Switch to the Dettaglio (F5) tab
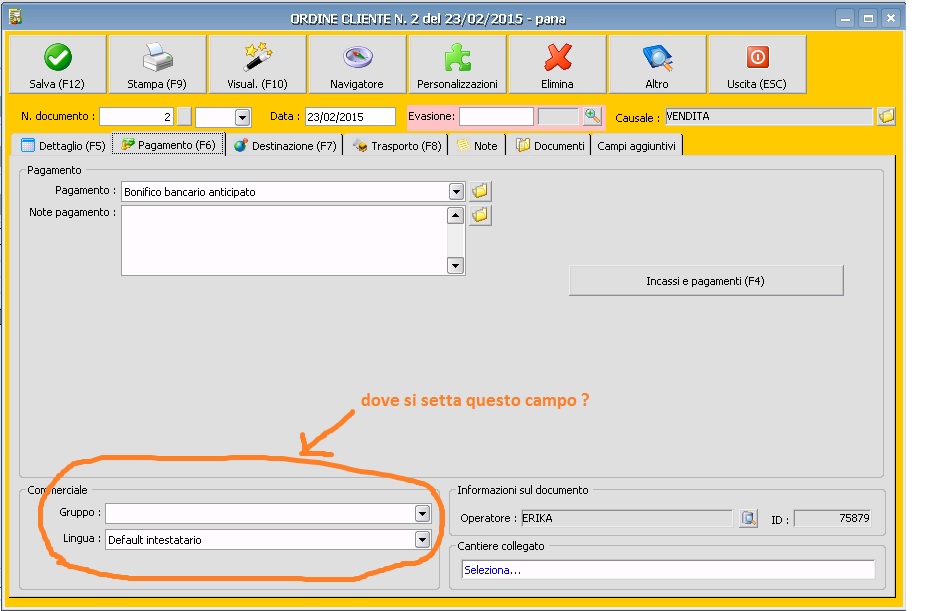The width and height of the screenshot is (941, 611). 63,146
